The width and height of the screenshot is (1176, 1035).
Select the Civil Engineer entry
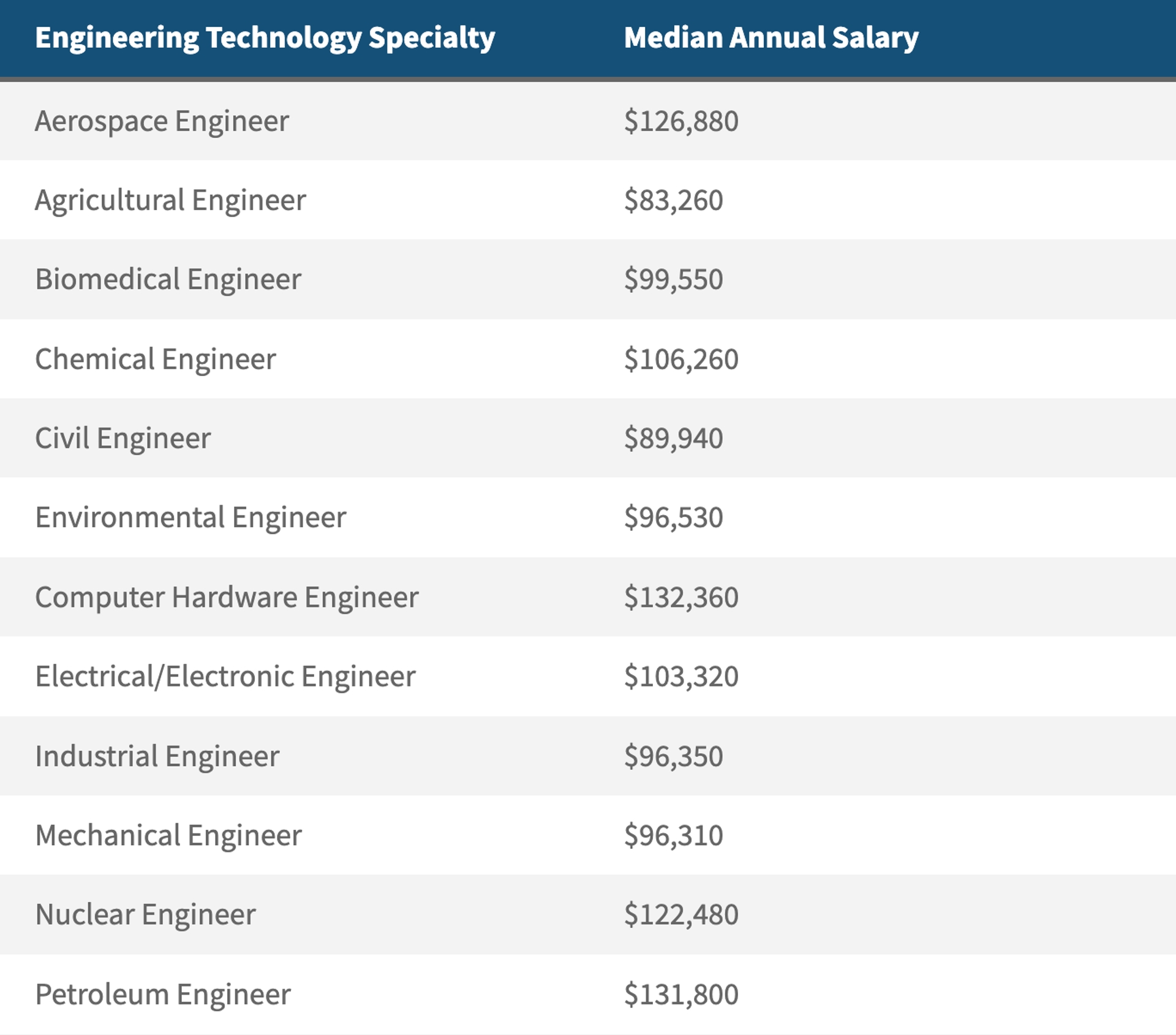pos(123,438)
